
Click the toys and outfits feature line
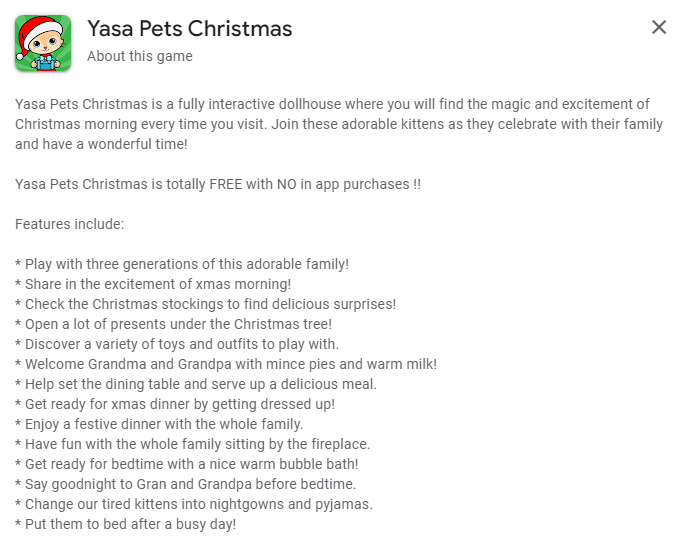tap(177, 344)
